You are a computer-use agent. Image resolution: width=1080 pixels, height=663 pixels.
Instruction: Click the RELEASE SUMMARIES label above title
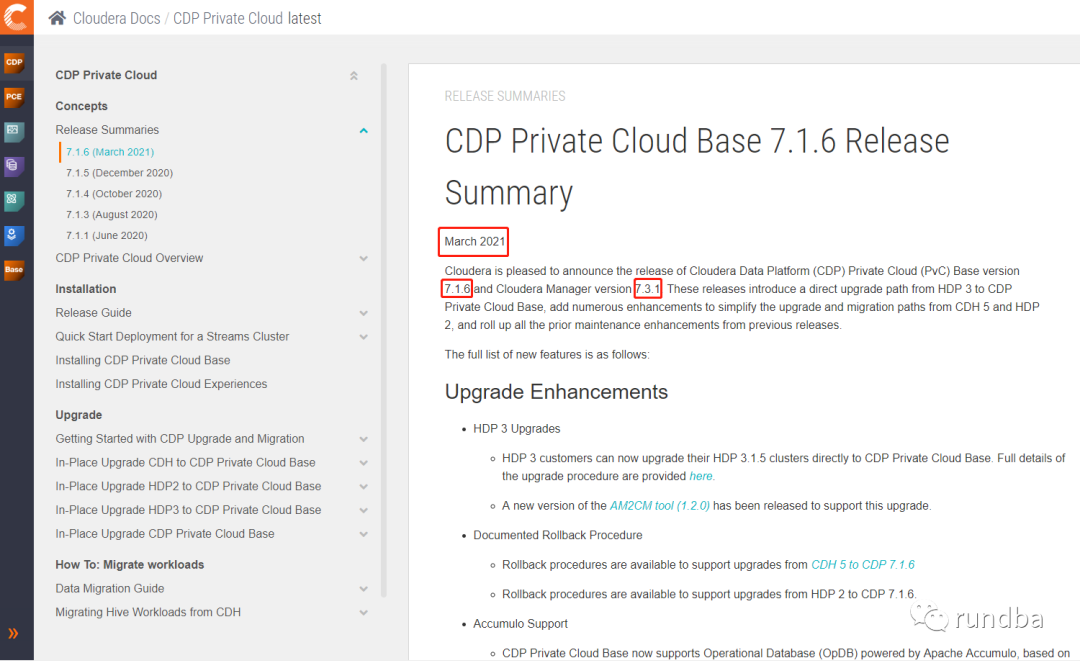505,96
